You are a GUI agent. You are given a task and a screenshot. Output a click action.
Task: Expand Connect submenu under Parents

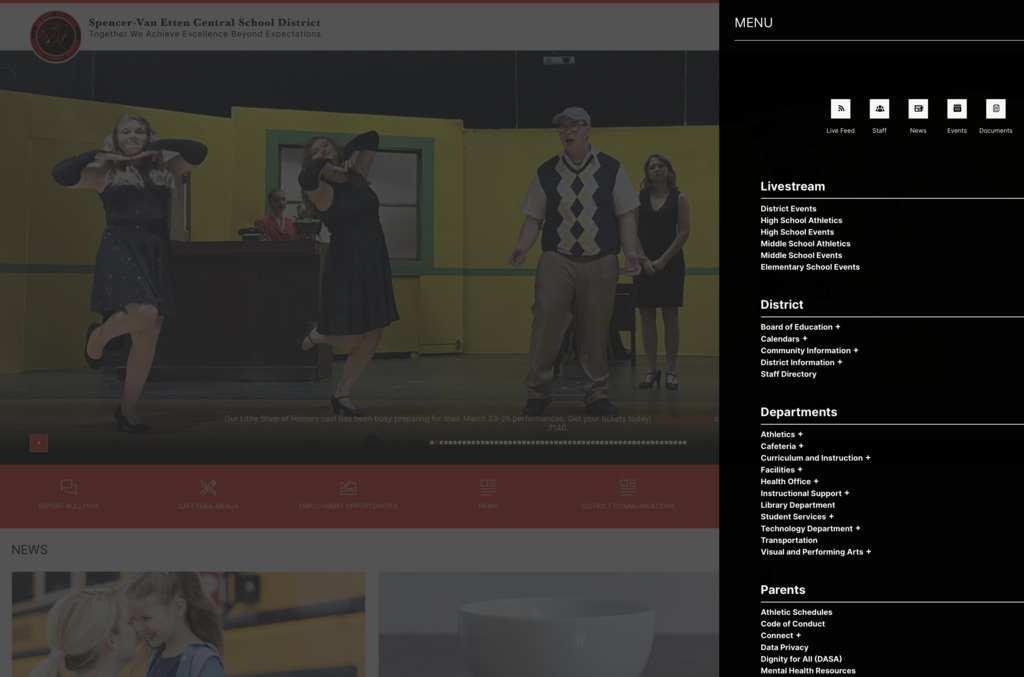point(798,635)
